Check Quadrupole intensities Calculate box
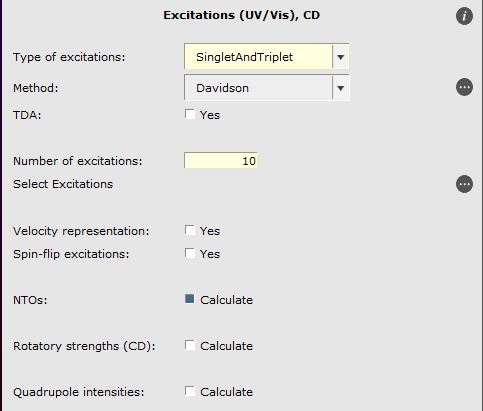Image resolution: width=483 pixels, height=411 pixels. (x=190, y=391)
